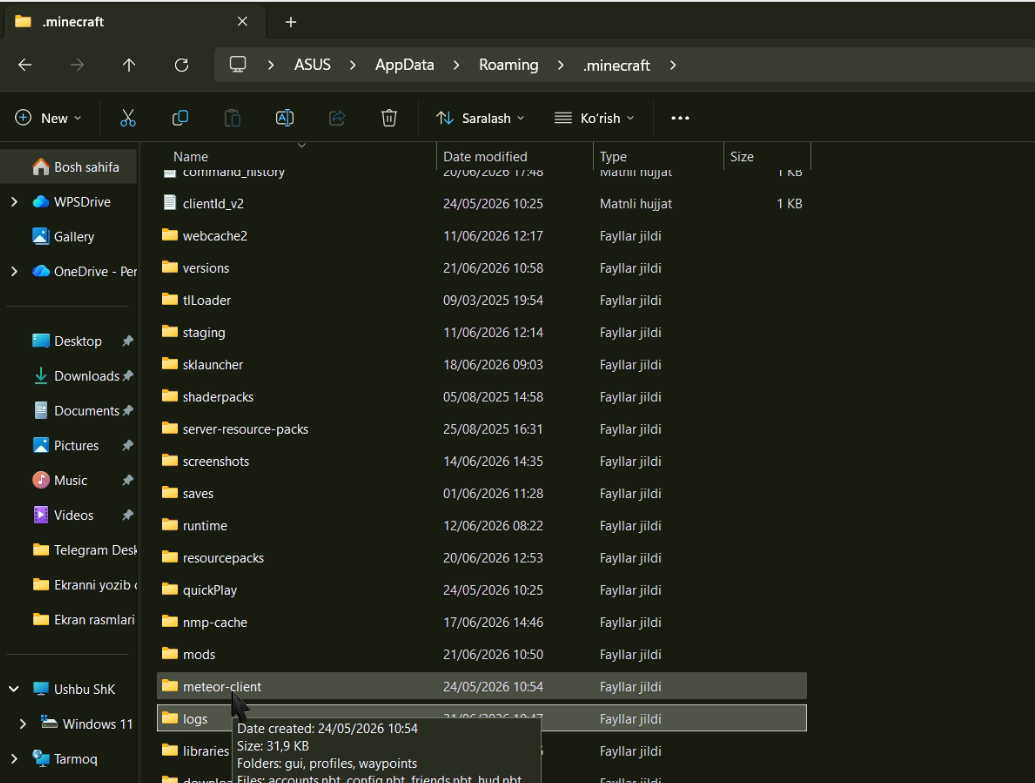Expand the Tarmoq network node
Image resolution: width=1035 pixels, height=783 pixels.
[14, 759]
